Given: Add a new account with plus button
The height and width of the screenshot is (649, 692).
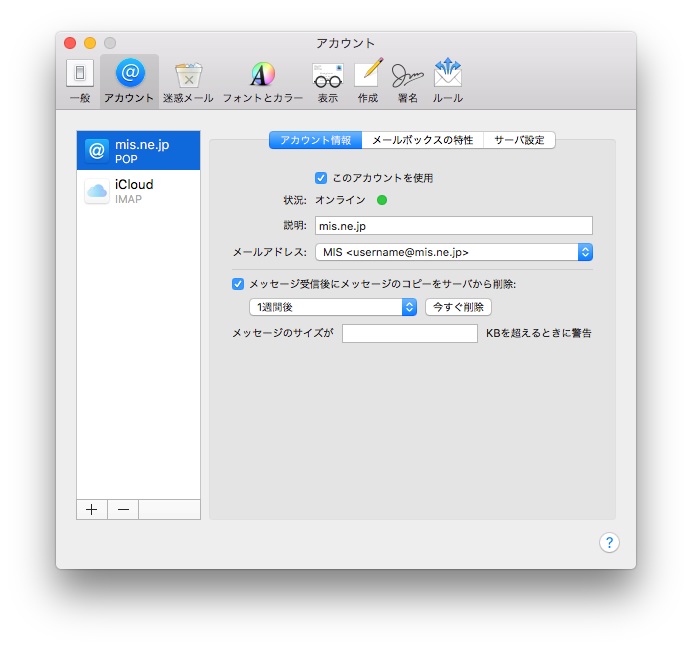Looking at the screenshot, I should tap(92, 510).
